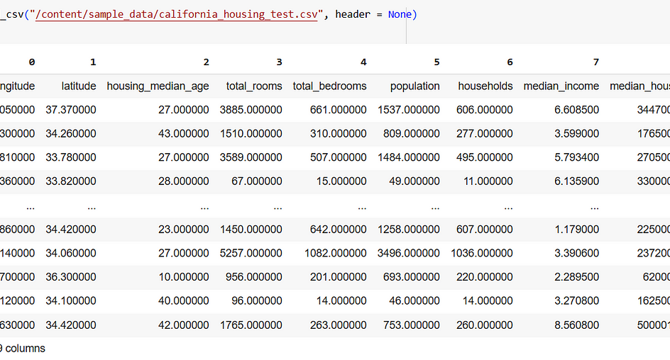Select column header 5
Viewport: 670px width, 360px height.
(x=436, y=62)
